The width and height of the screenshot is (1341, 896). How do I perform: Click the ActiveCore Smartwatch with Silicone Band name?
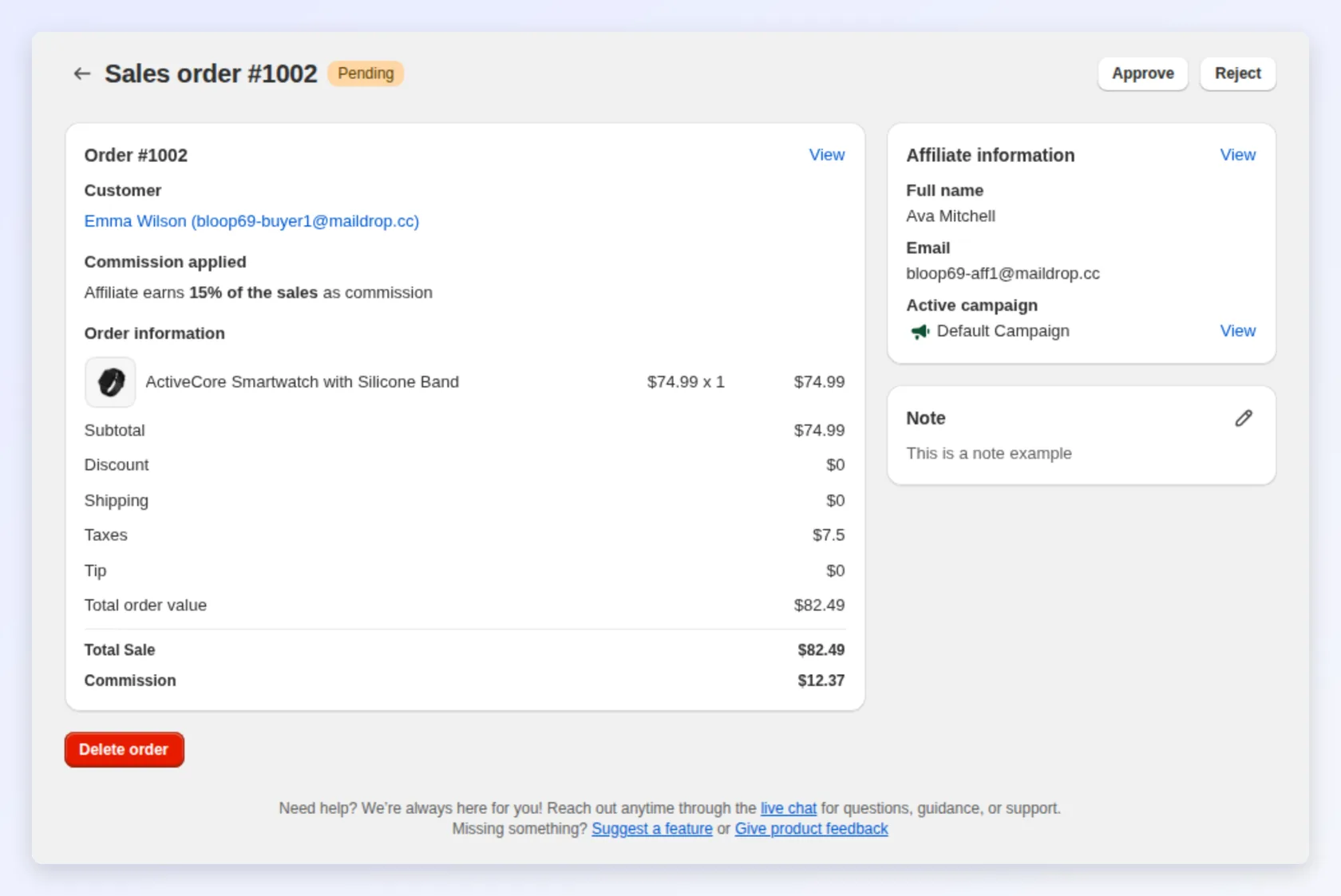[302, 382]
